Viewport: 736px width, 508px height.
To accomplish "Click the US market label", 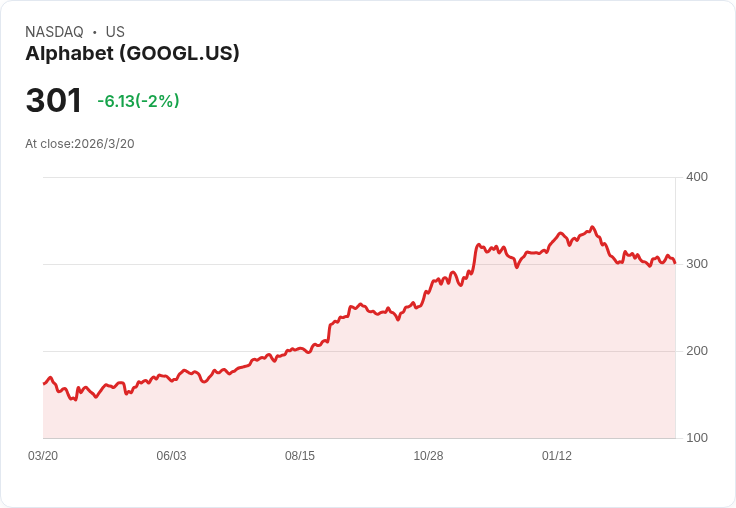I will 115,32.
